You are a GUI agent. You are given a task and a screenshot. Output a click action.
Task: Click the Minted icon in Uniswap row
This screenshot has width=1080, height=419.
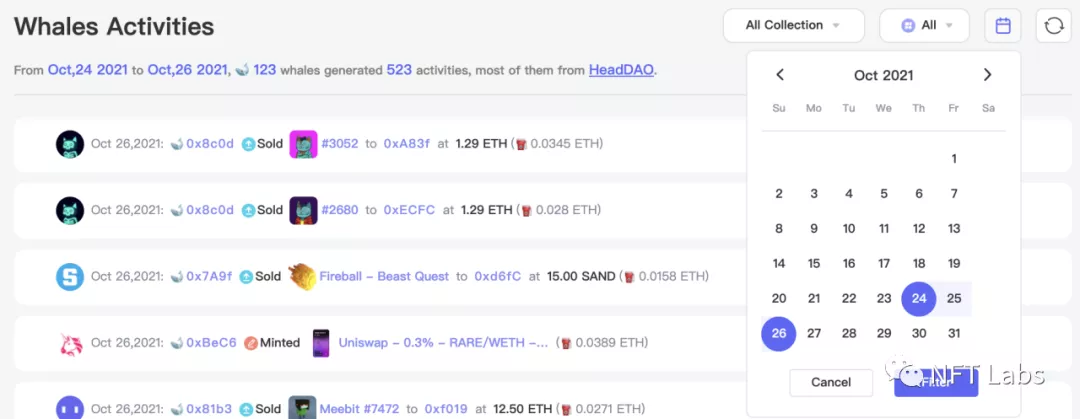(x=251, y=343)
